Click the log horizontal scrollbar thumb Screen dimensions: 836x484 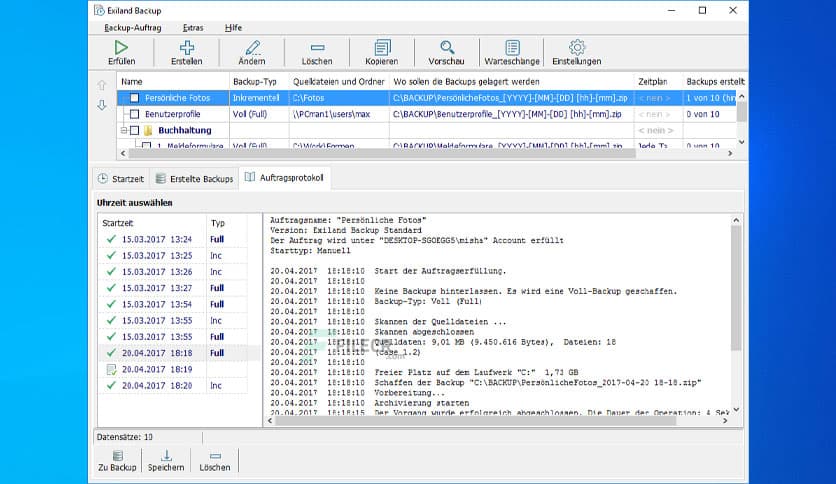click(x=476, y=421)
